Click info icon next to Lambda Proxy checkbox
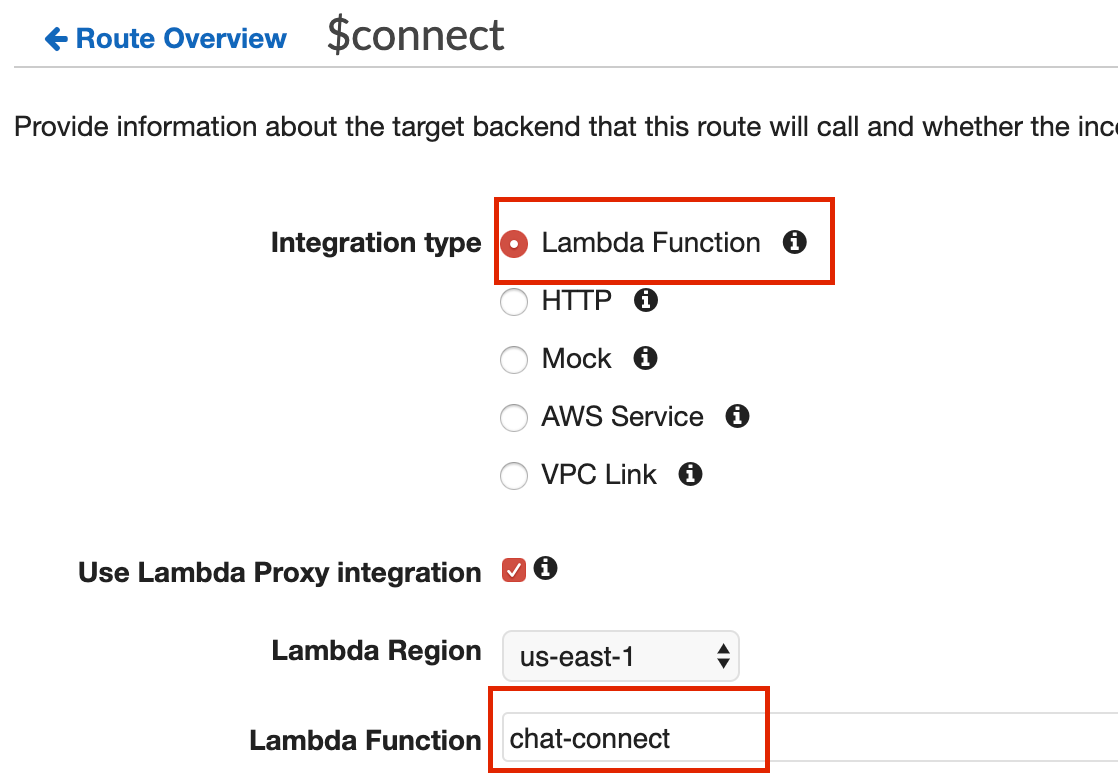Image resolution: width=1118 pixels, height=776 pixels. click(545, 569)
